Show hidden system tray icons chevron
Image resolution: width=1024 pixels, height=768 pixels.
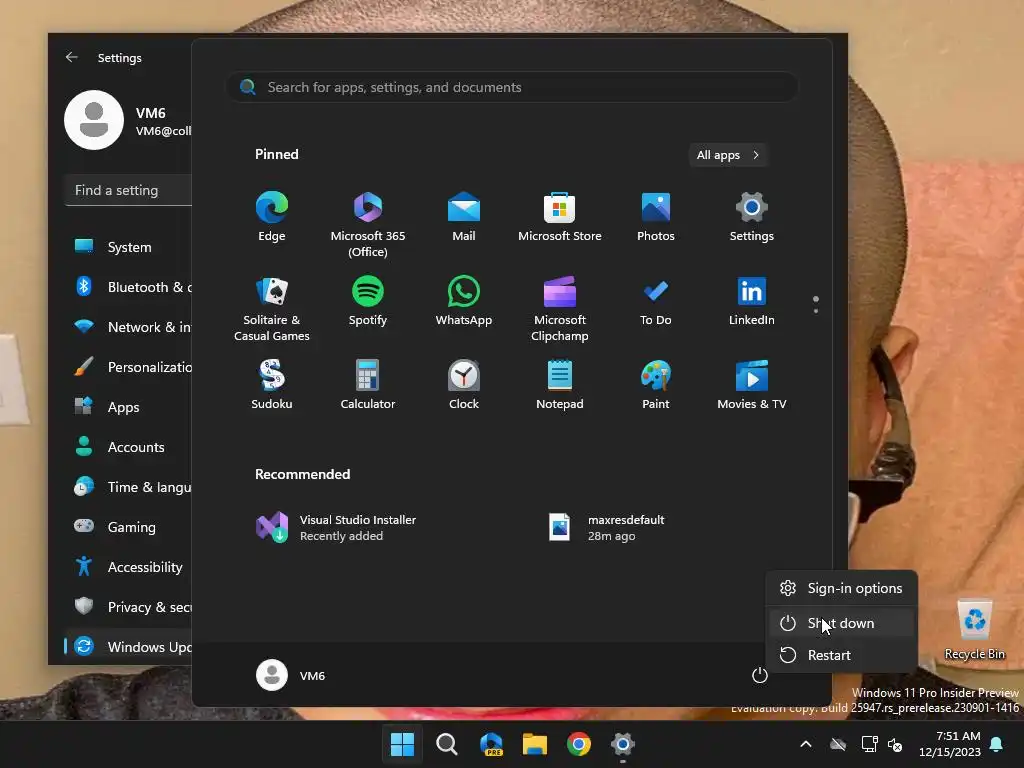[806, 744]
